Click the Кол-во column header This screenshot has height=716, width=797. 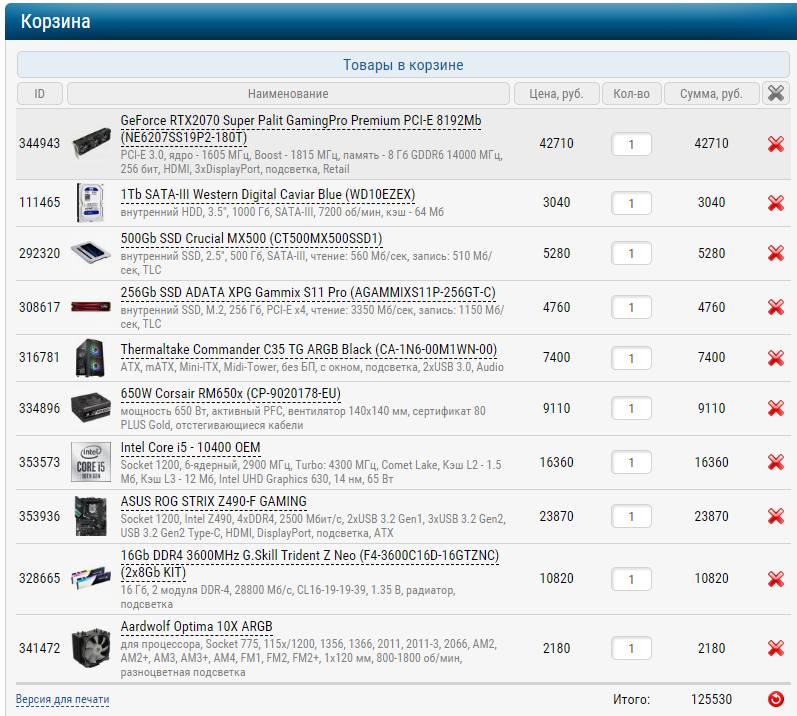pos(631,94)
